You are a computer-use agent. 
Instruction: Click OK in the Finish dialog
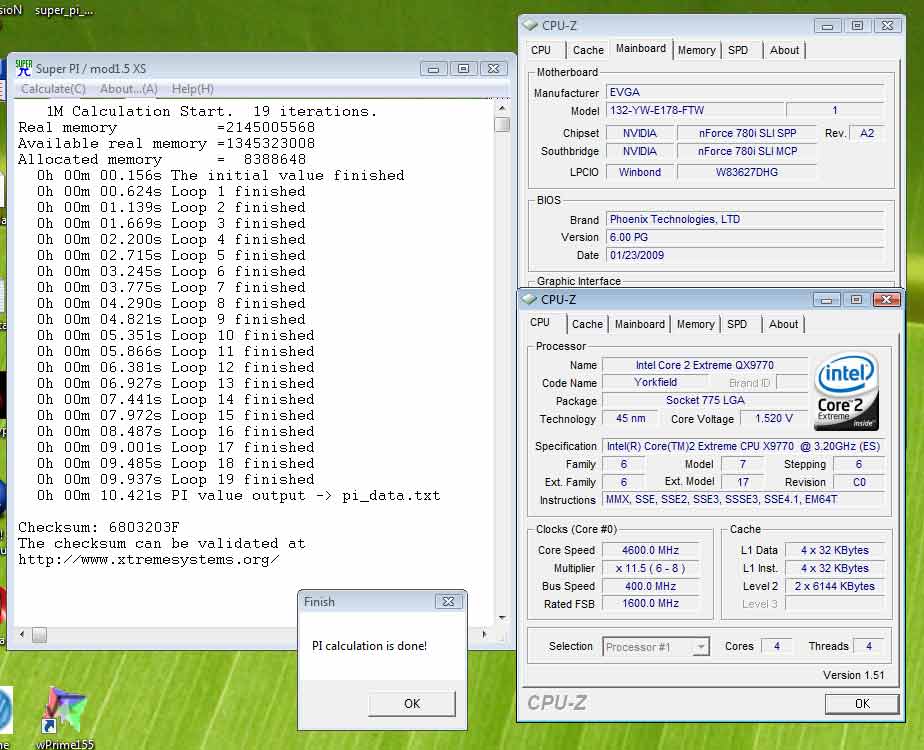412,703
